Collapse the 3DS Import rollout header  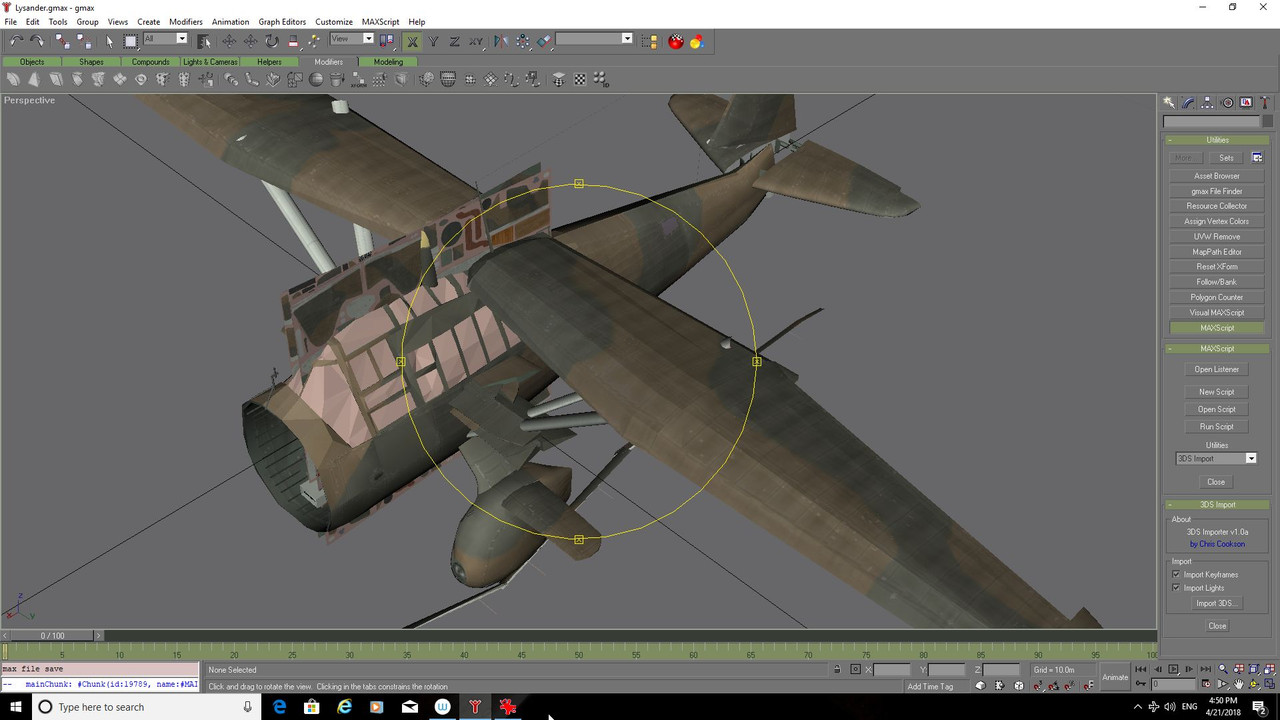point(1217,505)
